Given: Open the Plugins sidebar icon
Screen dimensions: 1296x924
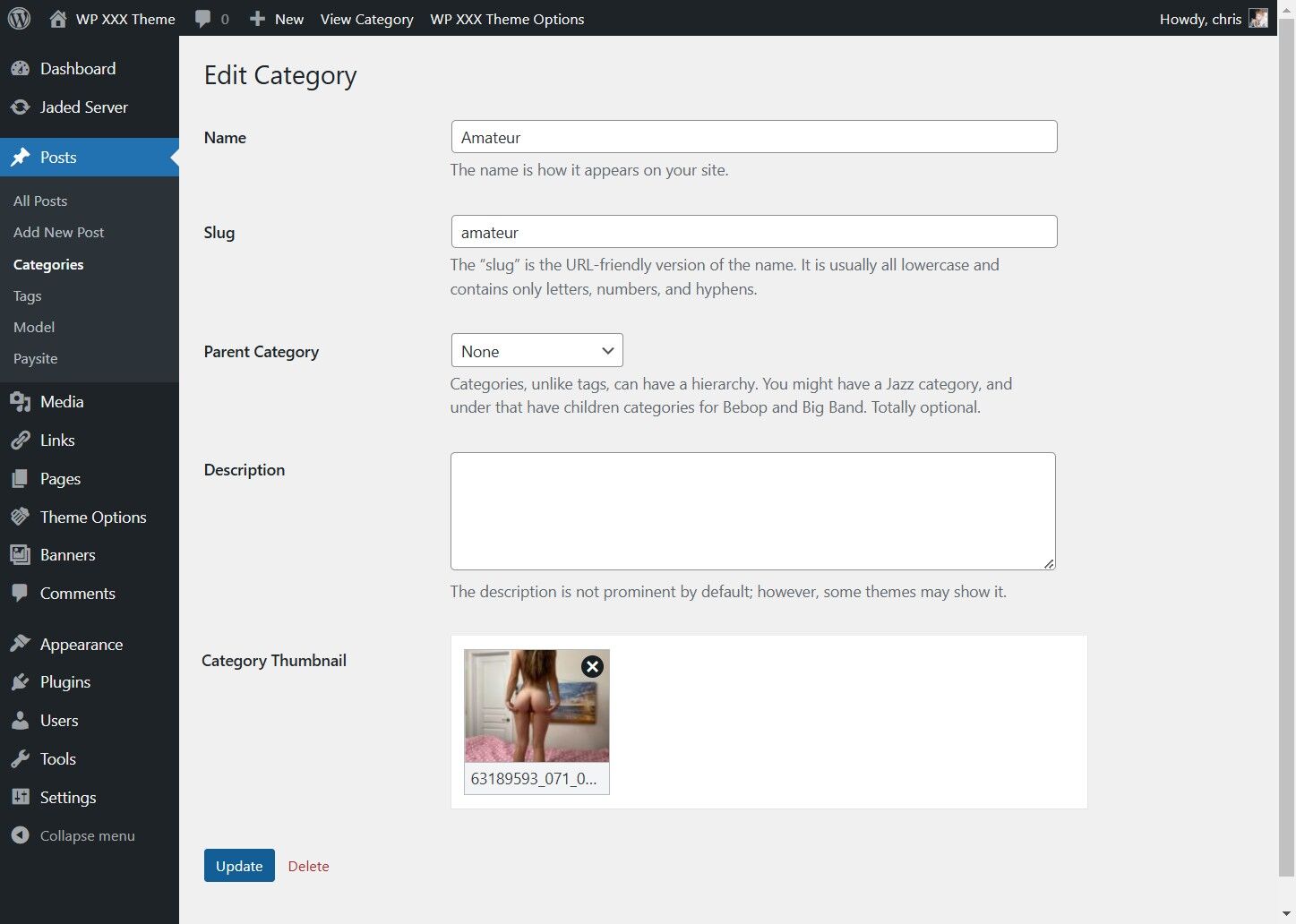Looking at the screenshot, I should [x=21, y=681].
